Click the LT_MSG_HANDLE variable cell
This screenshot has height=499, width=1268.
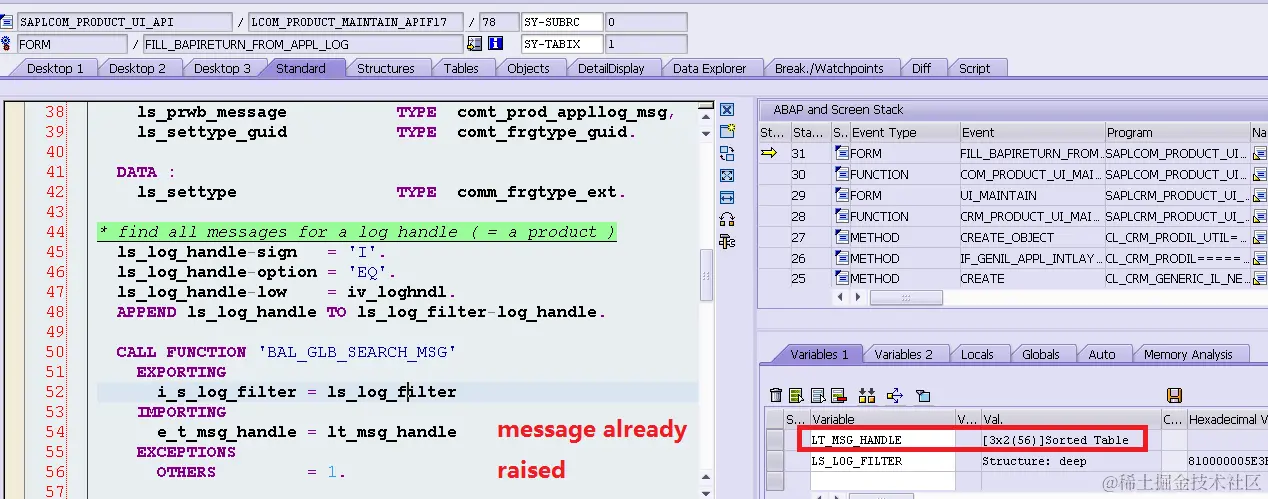(x=882, y=440)
